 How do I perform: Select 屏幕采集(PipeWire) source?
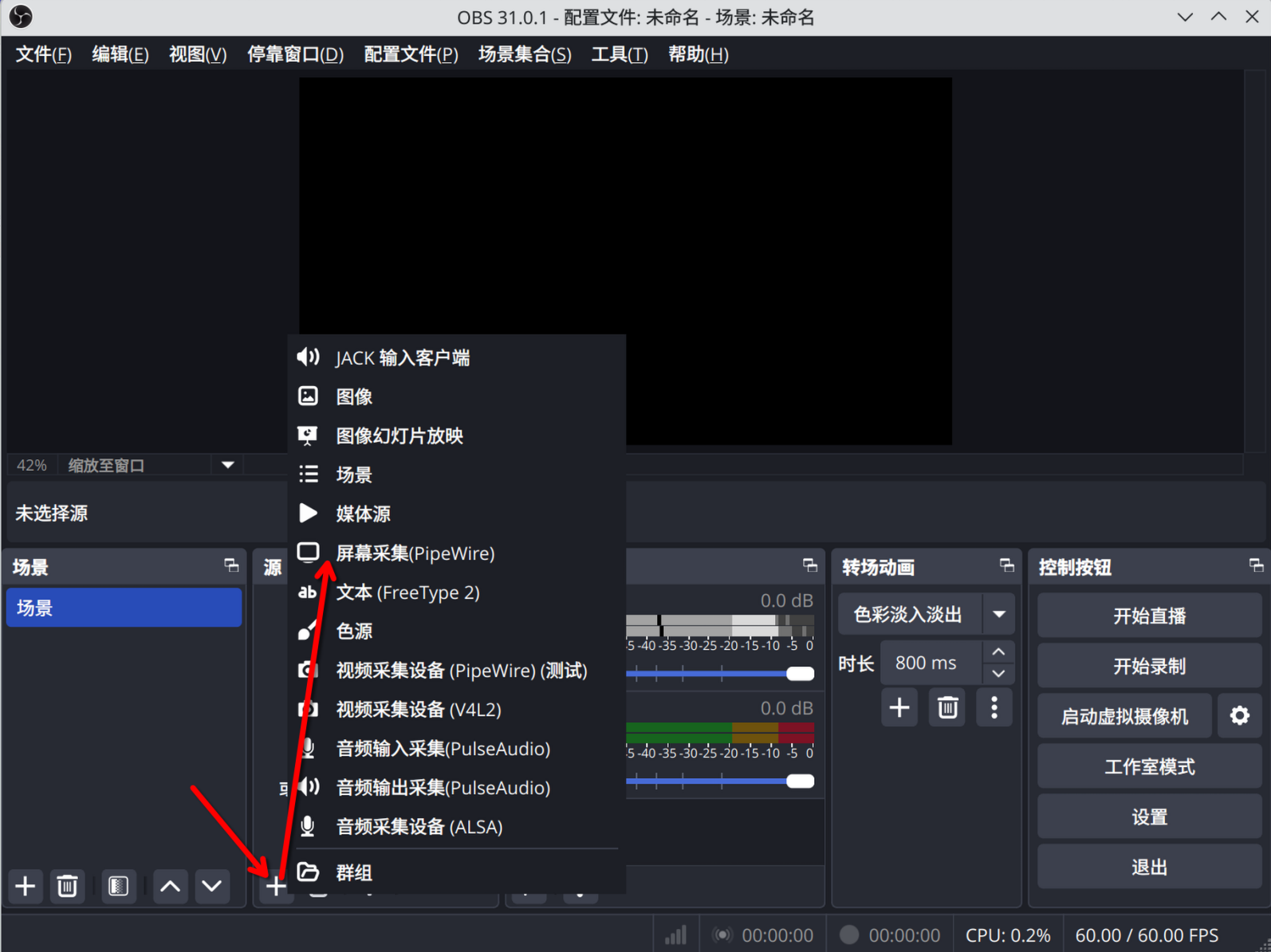point(456,553)
